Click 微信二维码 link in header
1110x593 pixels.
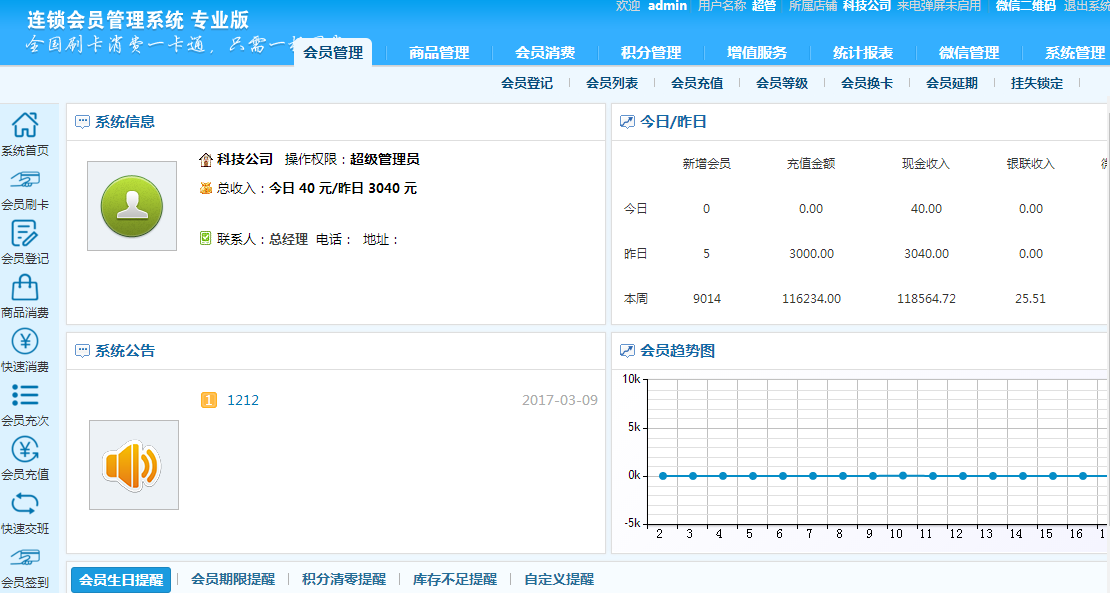pos(1025,6)
